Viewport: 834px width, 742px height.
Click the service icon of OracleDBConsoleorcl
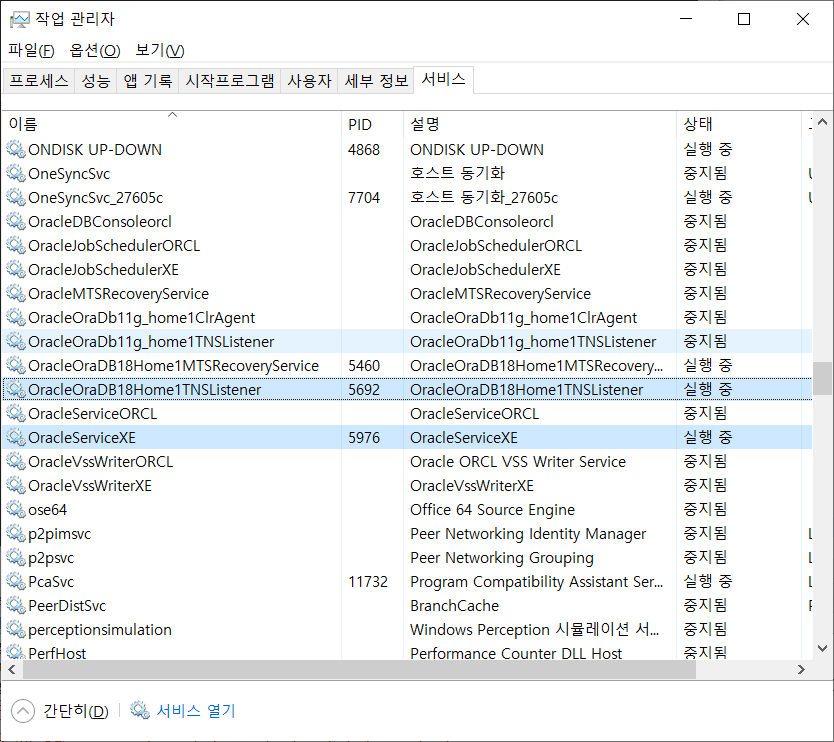click(x=16, y=221)
